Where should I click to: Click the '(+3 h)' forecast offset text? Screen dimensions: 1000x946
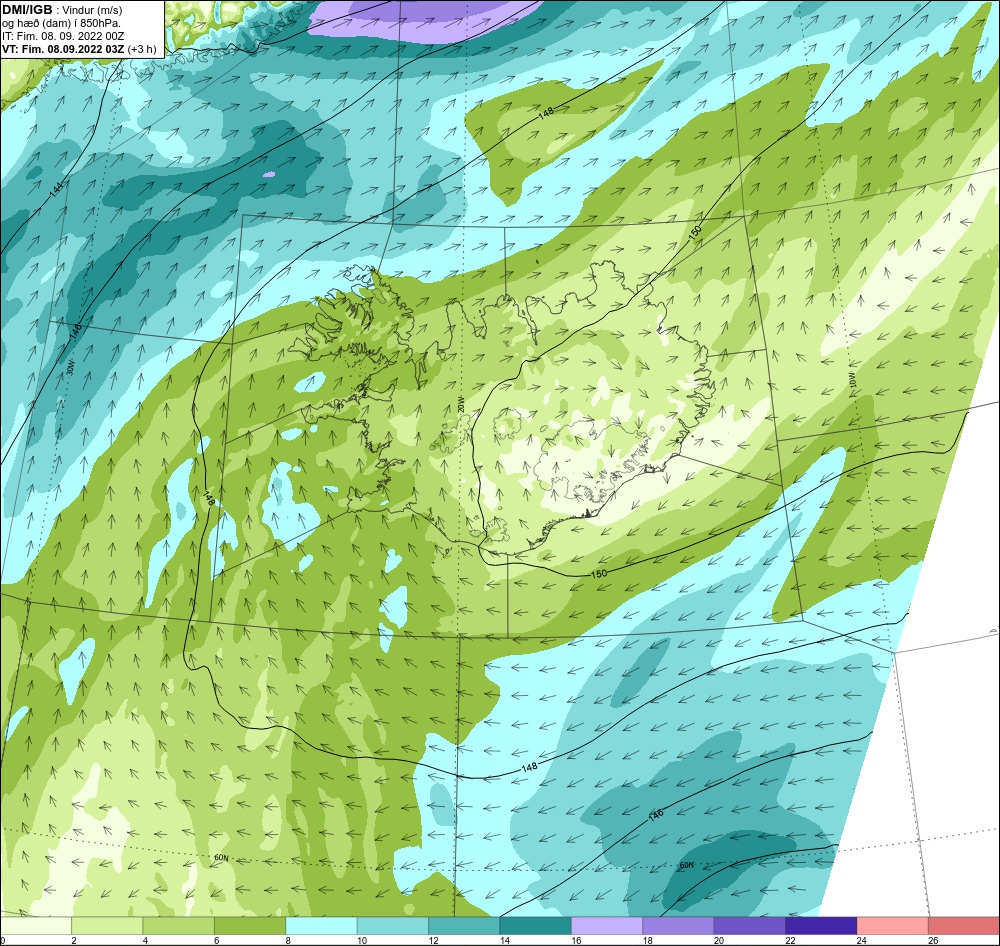tap(142, 49)
